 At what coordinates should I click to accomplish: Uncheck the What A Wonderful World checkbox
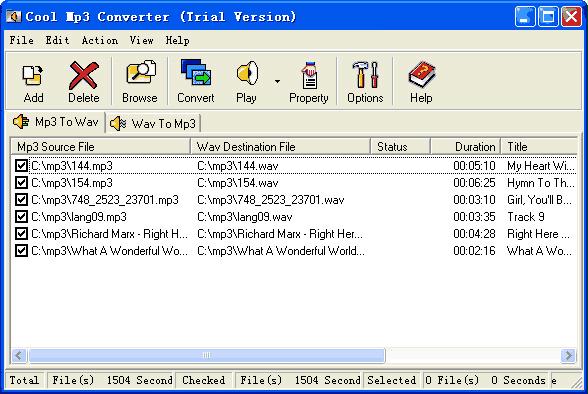(21, 250)
